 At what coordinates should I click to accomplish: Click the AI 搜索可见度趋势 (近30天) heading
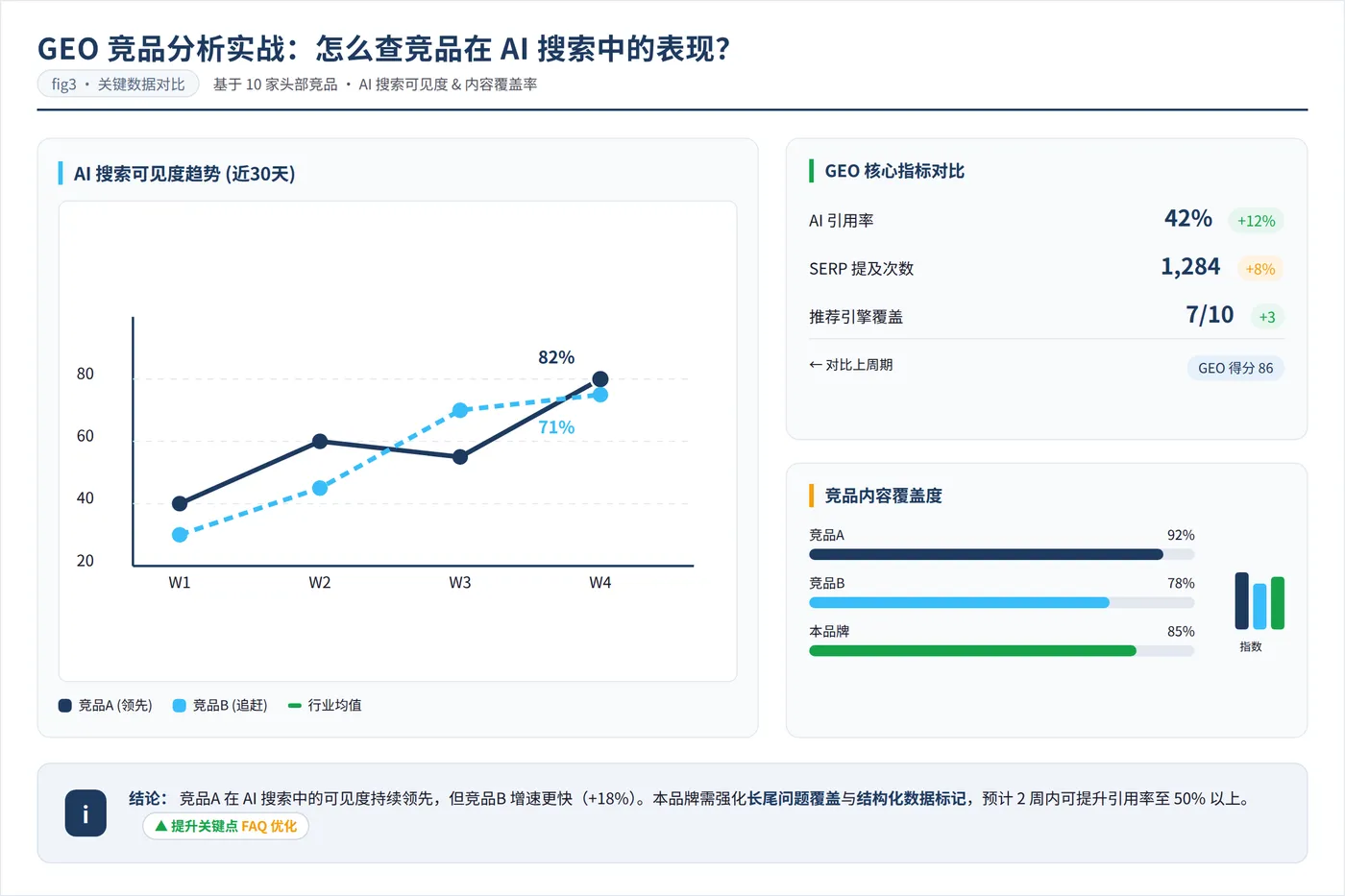(x=184, y=174)
